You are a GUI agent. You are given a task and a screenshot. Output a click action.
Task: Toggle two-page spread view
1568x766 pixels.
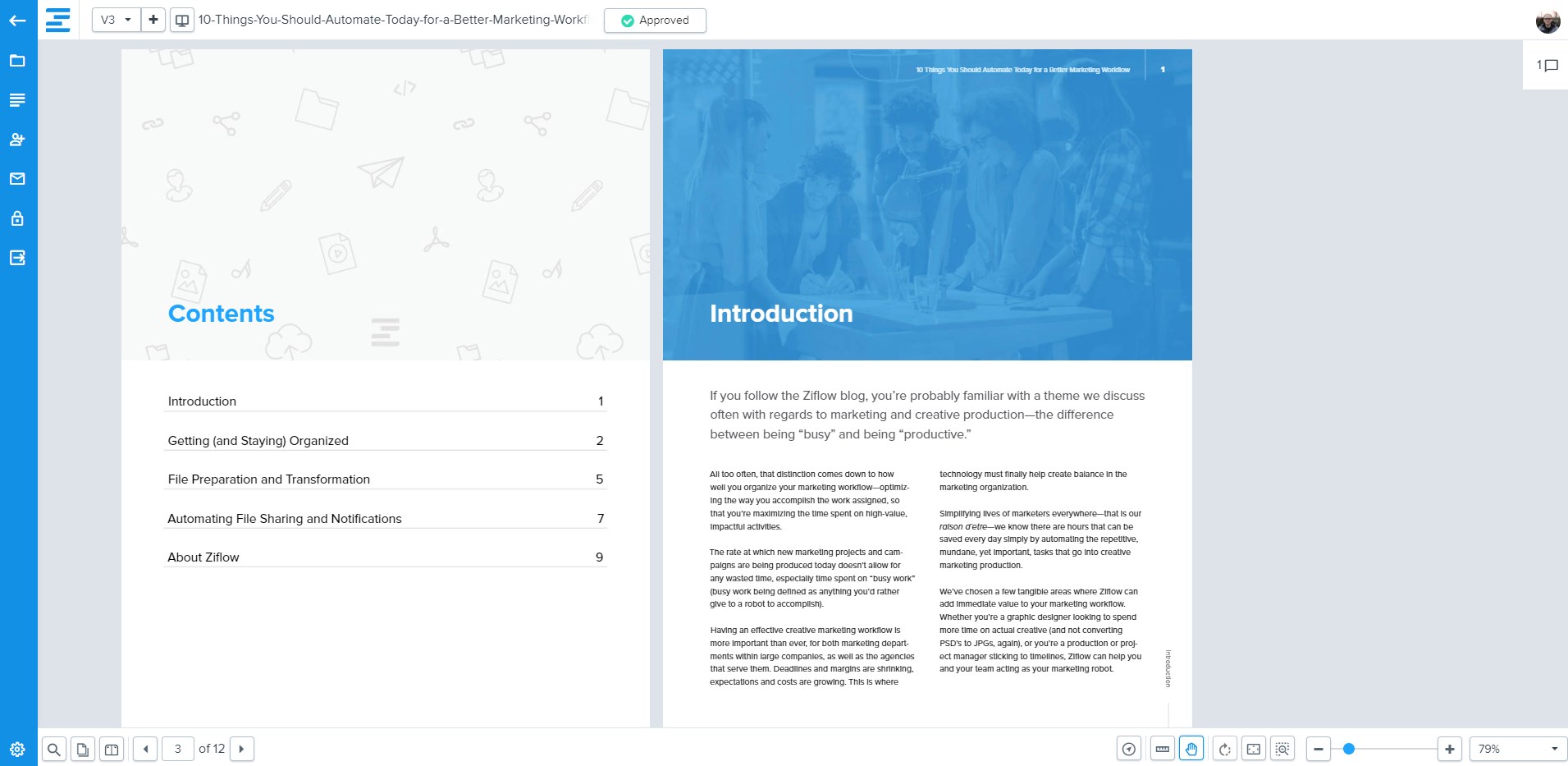coord(112,749)
